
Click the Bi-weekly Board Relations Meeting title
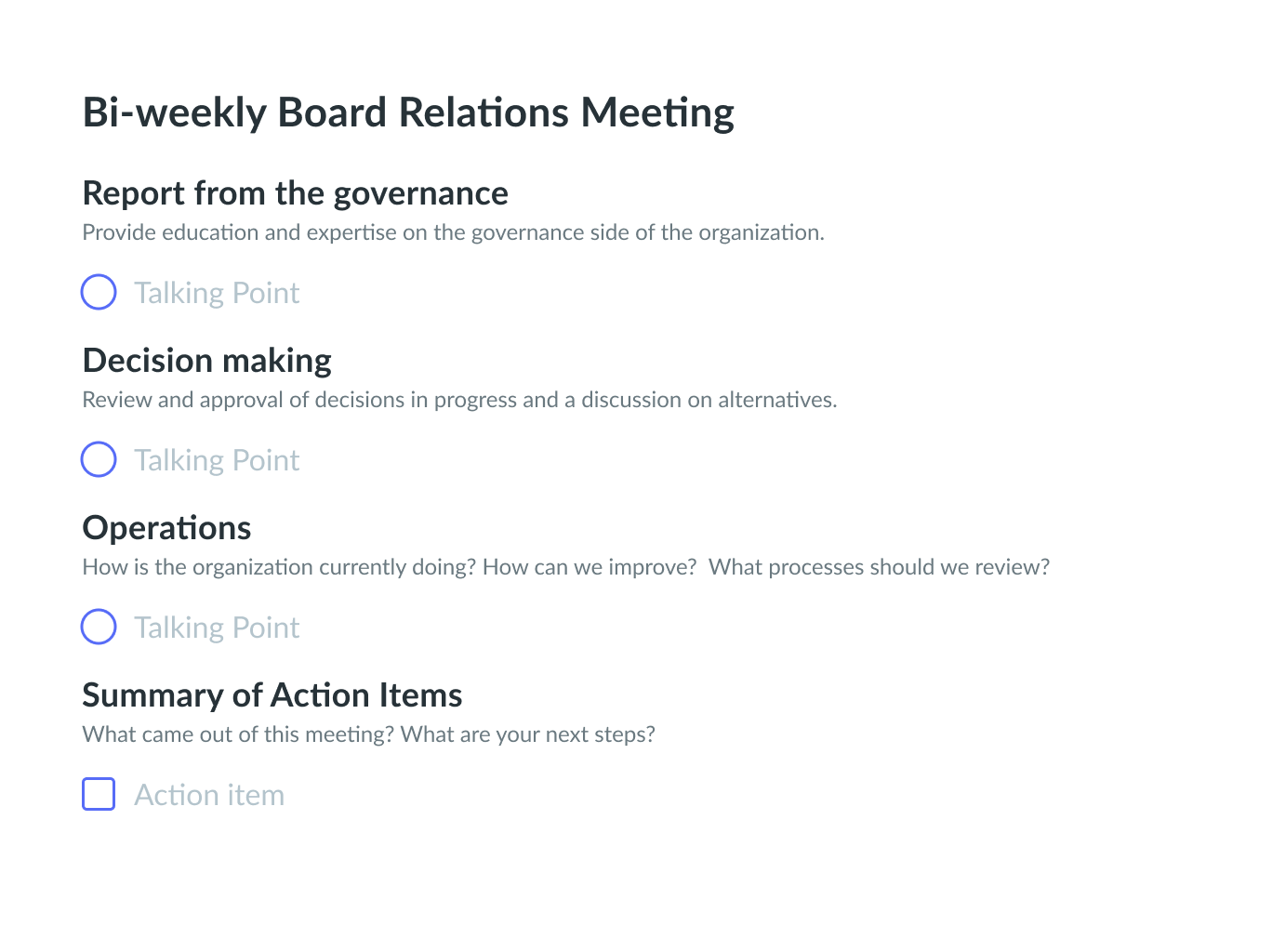408,112
